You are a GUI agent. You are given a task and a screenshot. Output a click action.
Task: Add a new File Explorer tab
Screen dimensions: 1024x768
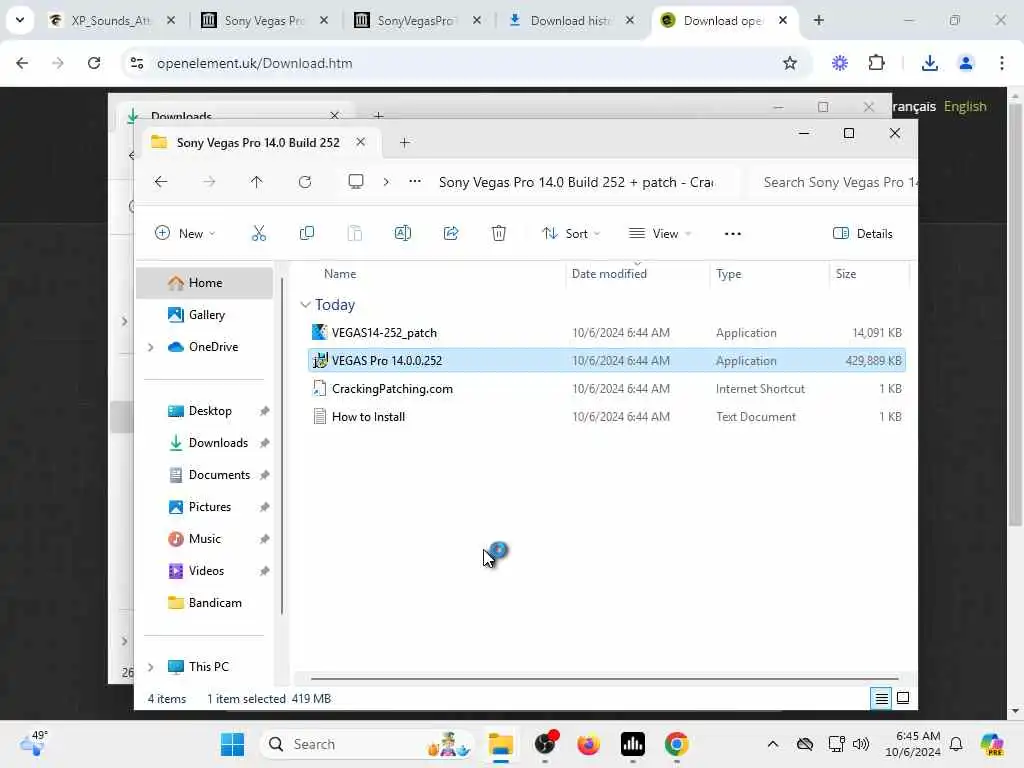pos(405,142)
